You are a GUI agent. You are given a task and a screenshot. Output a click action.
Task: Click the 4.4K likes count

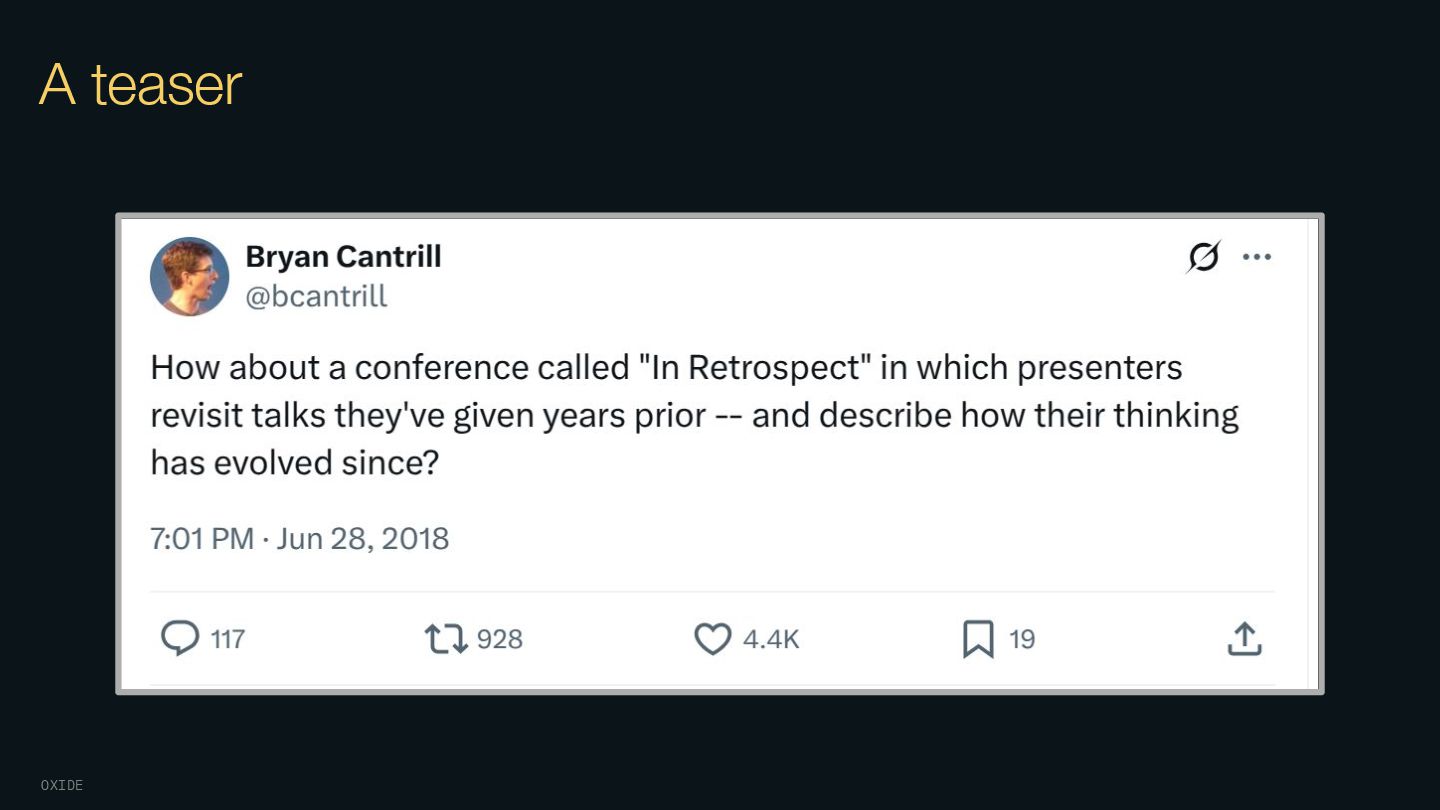(771, 639)
